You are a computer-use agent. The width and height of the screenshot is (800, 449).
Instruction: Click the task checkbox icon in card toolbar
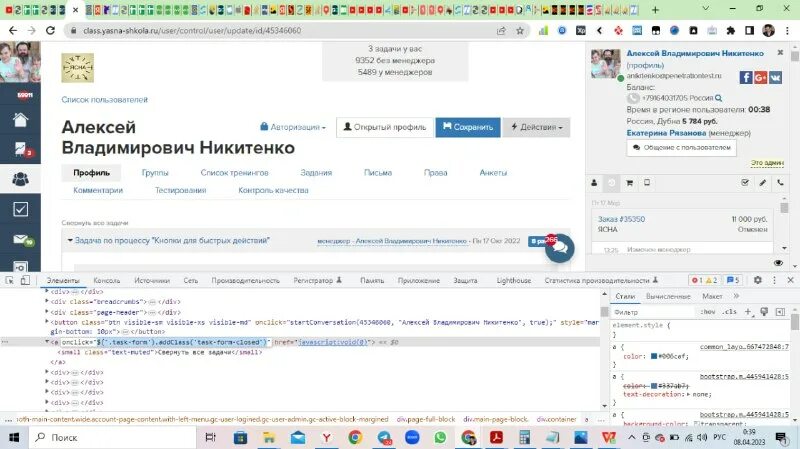(x=745, y=183)
